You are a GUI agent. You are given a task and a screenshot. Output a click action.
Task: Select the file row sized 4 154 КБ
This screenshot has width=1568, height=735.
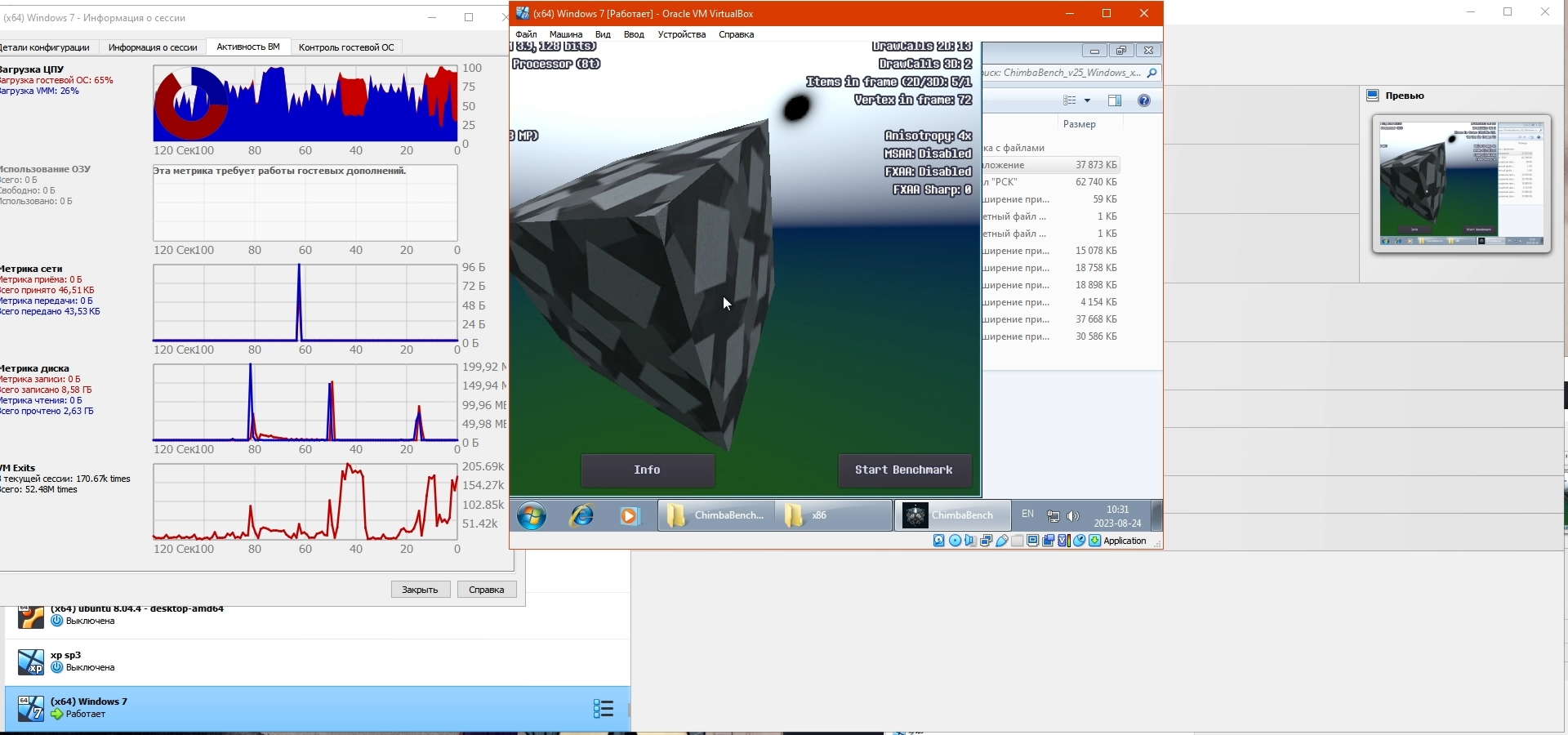point(1051,302)
